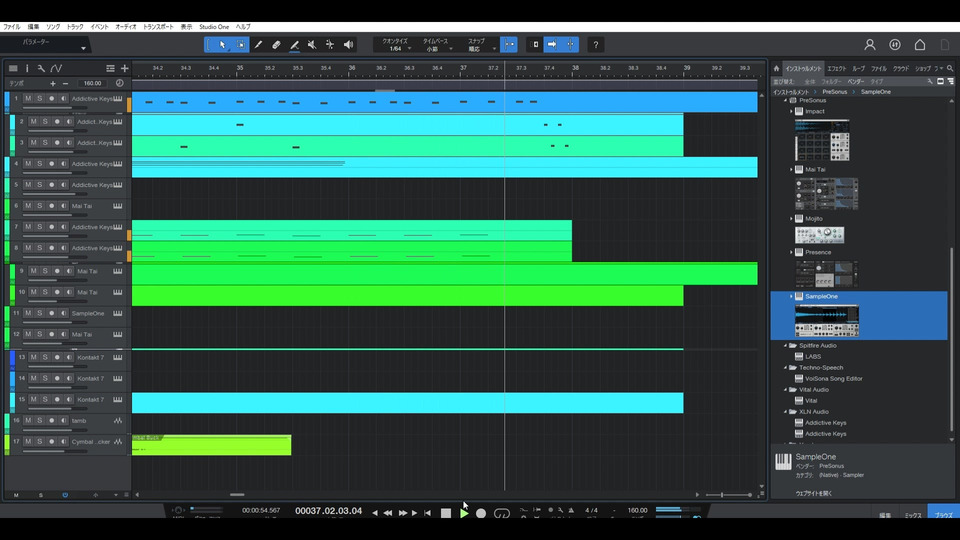
Task: Switch to クラウド (Cloud) browser tab
Action: (901, 69)
